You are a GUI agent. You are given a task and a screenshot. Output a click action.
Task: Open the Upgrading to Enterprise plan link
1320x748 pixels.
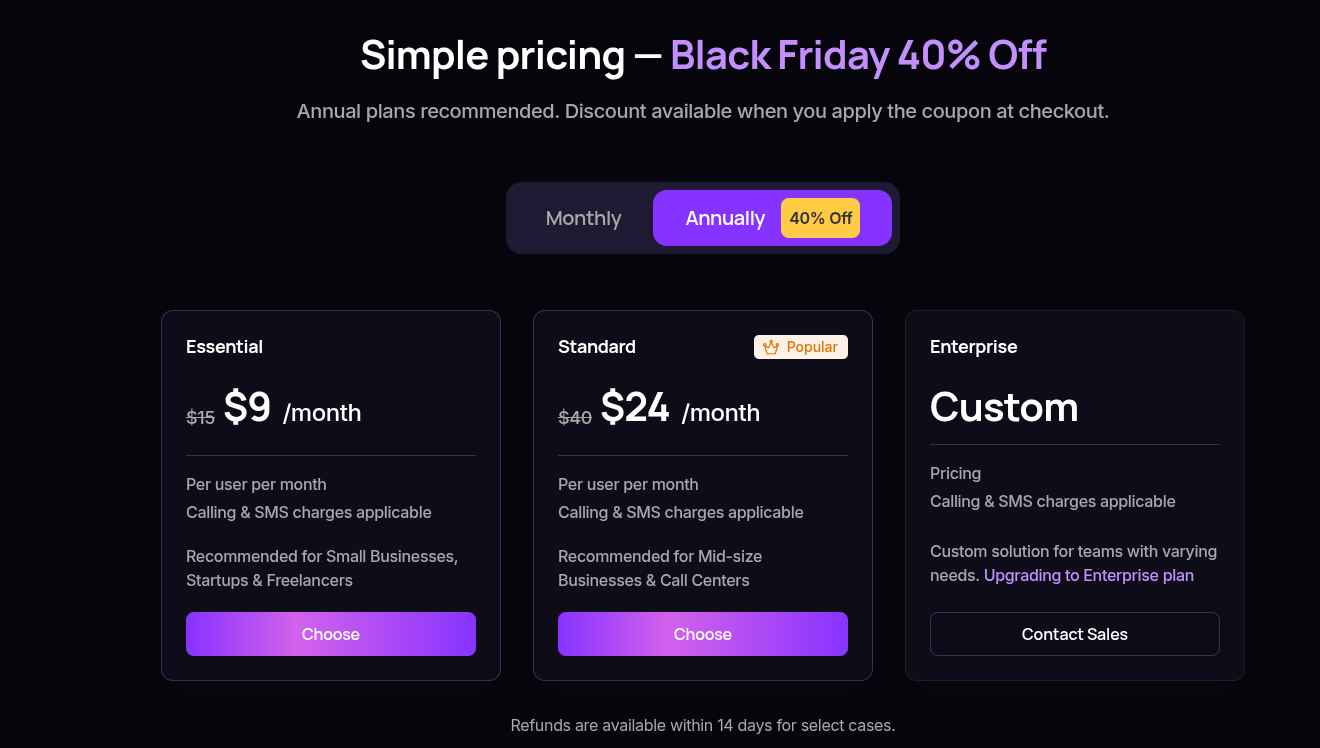tap(1088, 575)
